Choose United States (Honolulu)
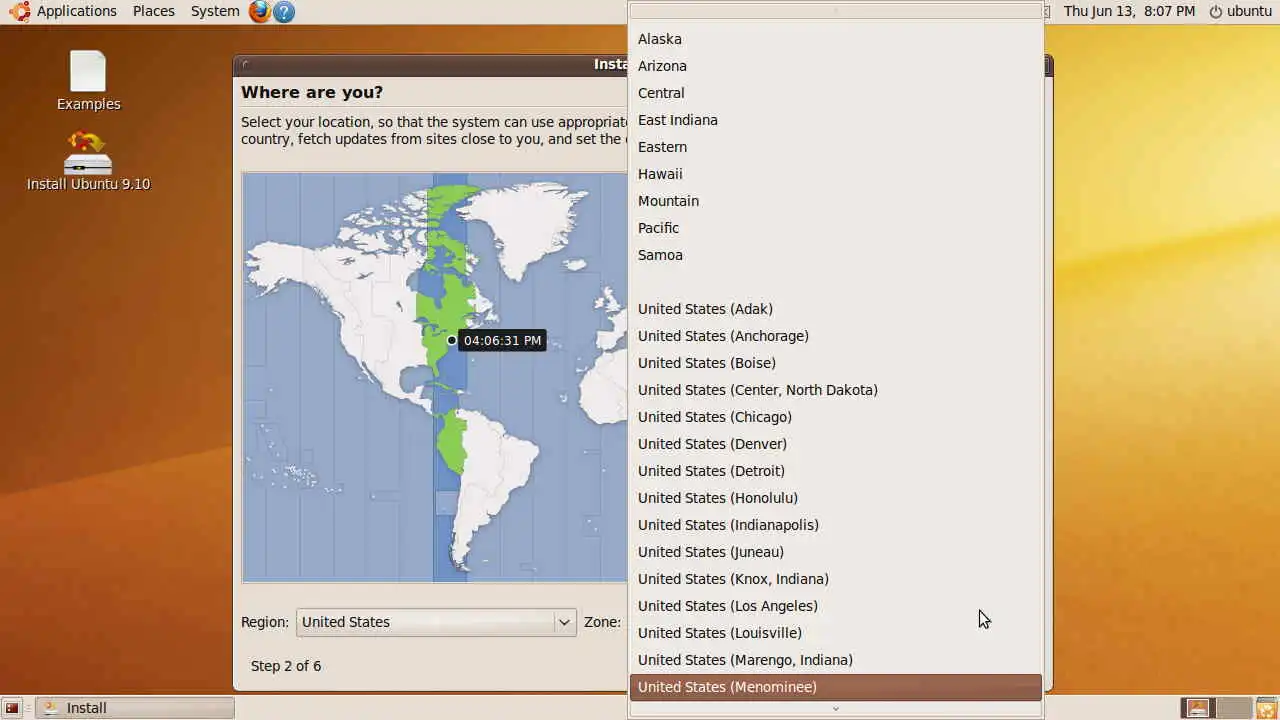This screenshot has width=1280, height=720. coord(835,498)
